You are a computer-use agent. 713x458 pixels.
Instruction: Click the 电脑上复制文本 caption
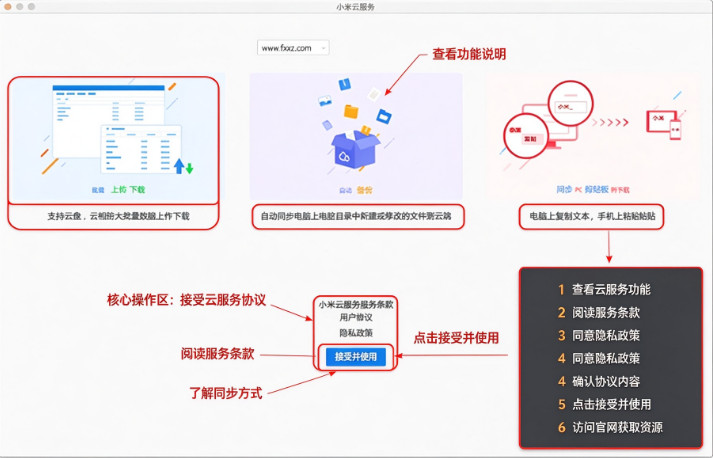pyautogui.click(x=592, y=216)
